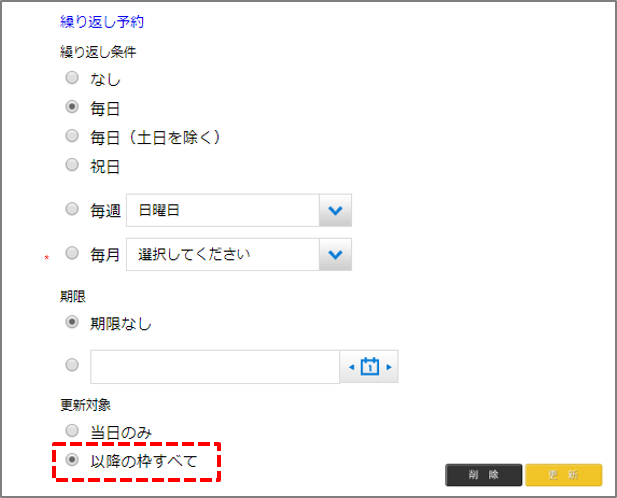This screenshot has width=617, height=498.
Task: Select the なし repeat option
Action: tap(72, 78)
